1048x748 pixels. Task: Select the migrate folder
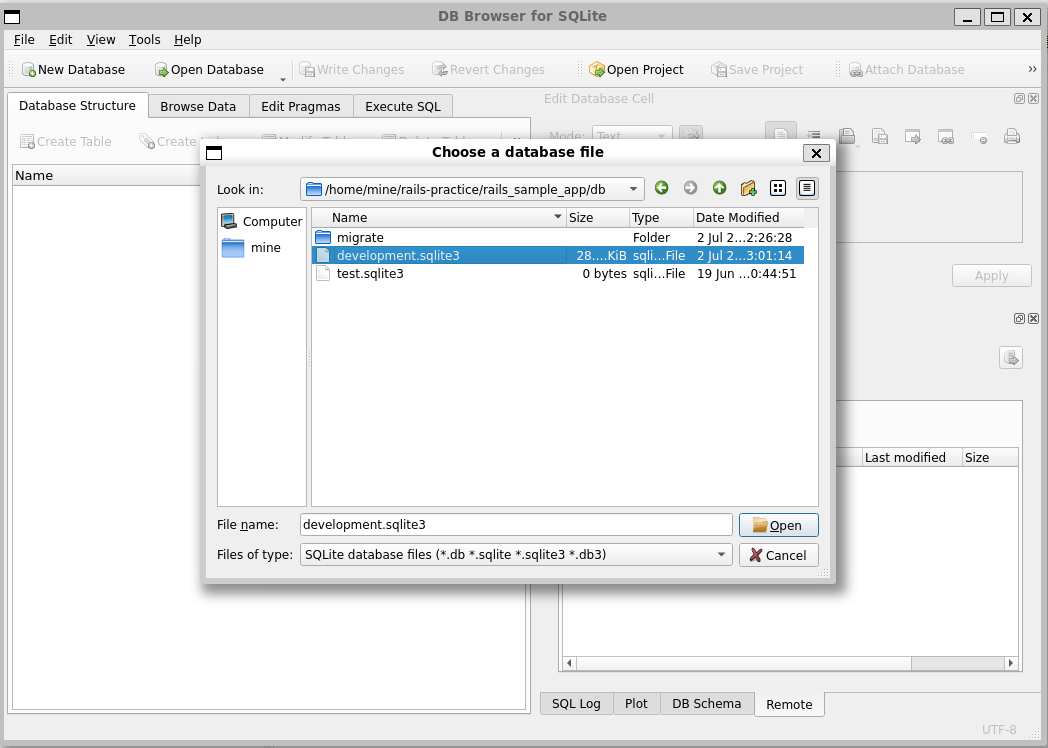[x=557, y=237]
